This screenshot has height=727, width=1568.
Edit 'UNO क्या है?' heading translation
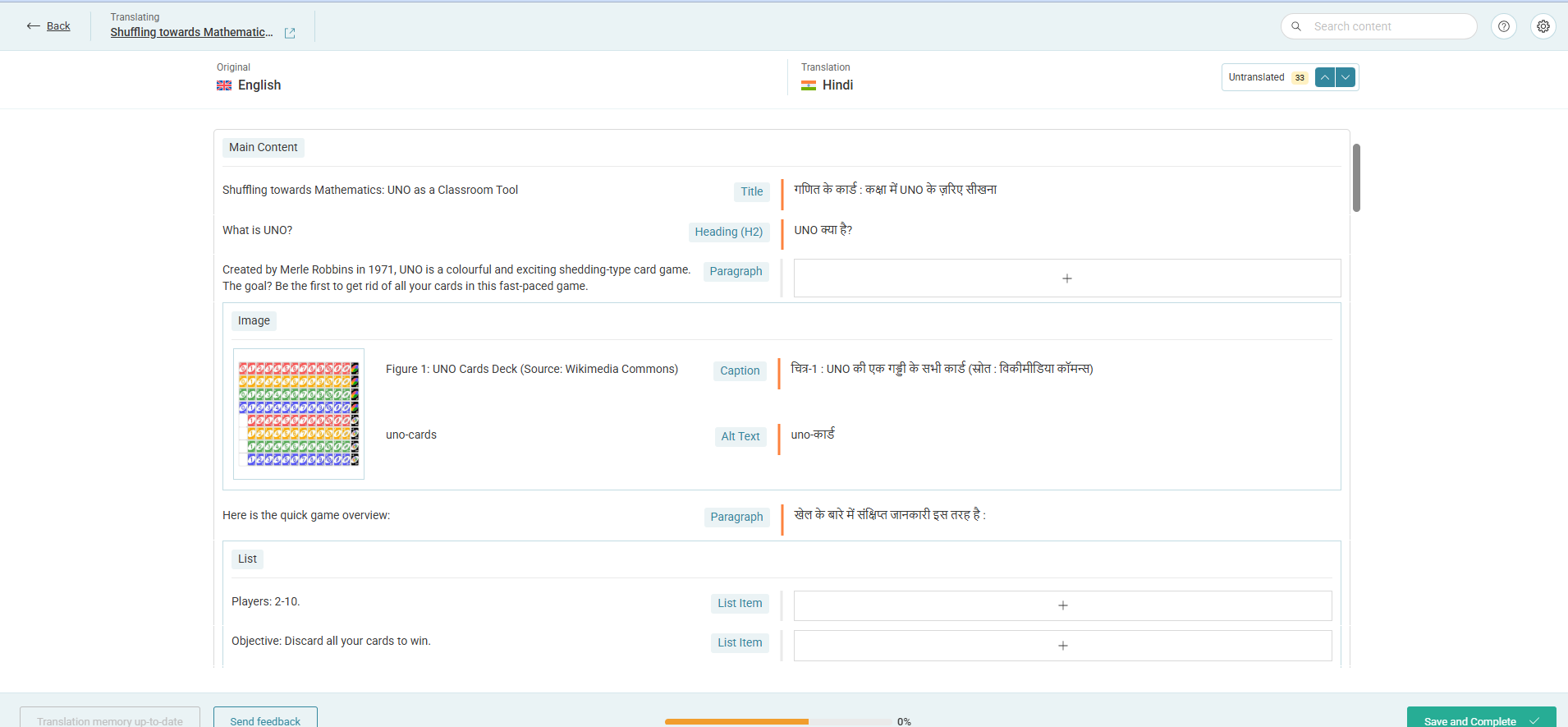pos(823,230)
